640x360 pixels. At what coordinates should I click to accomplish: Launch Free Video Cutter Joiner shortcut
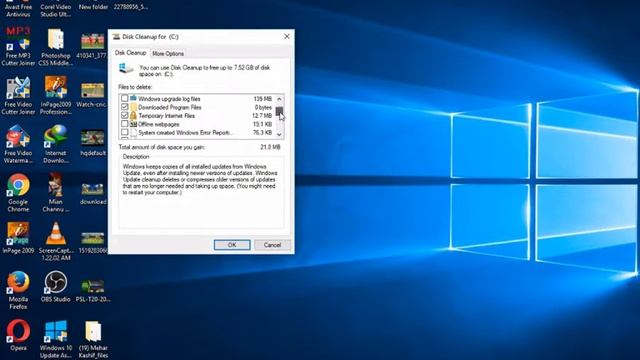[x=18, y=96]
